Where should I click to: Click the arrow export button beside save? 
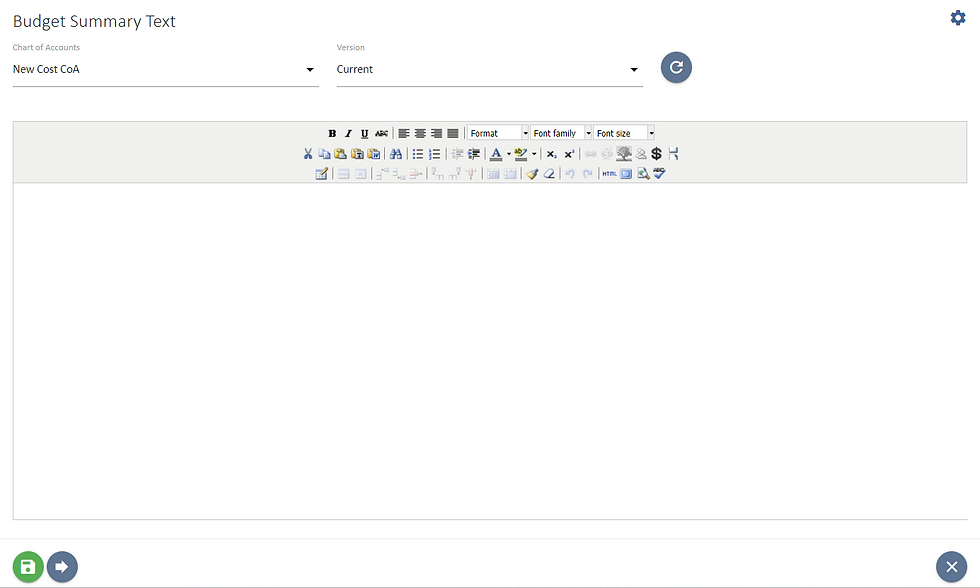pos(62,567)
